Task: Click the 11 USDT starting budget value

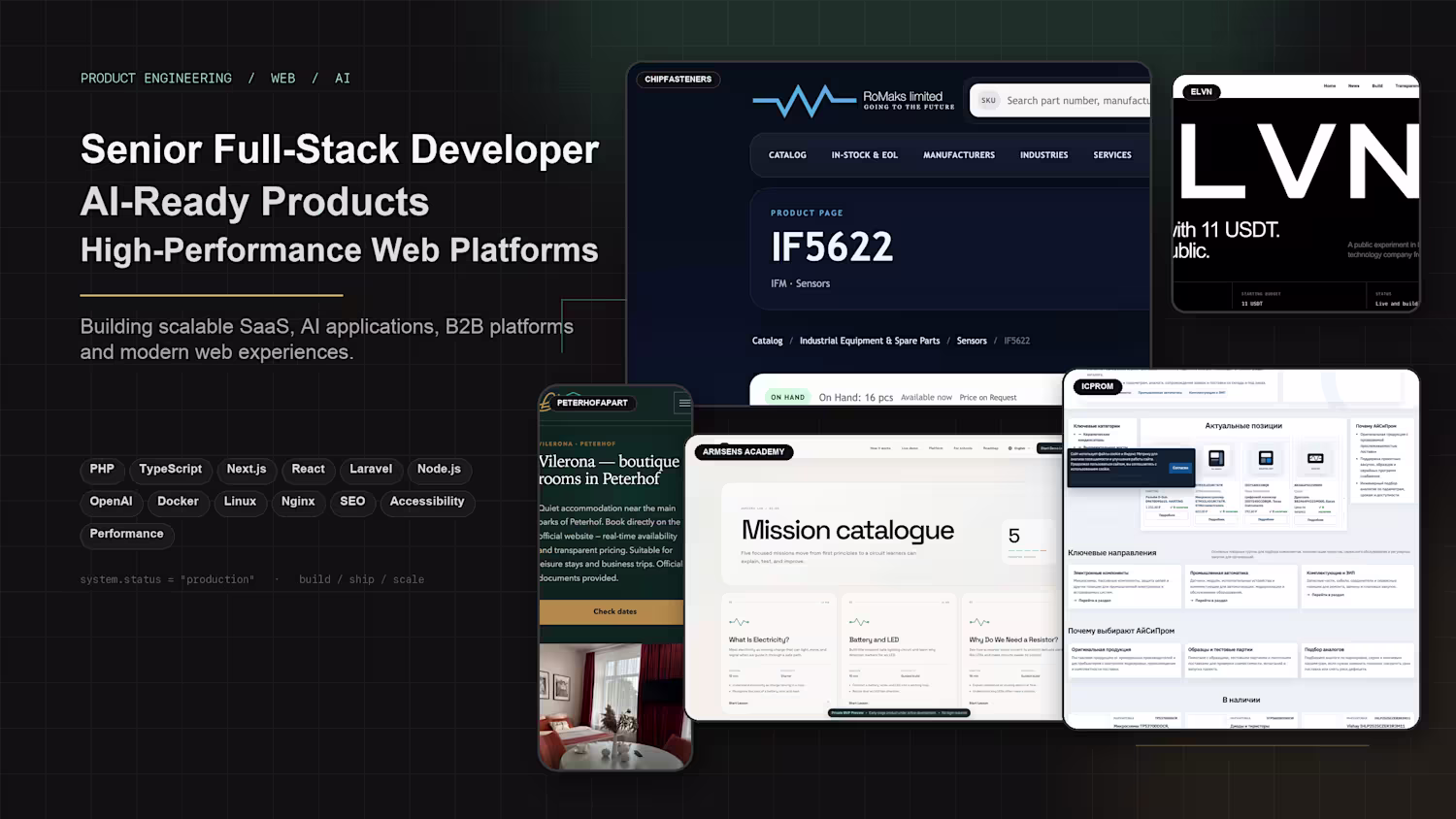Action: click(x=1252, y=304)
